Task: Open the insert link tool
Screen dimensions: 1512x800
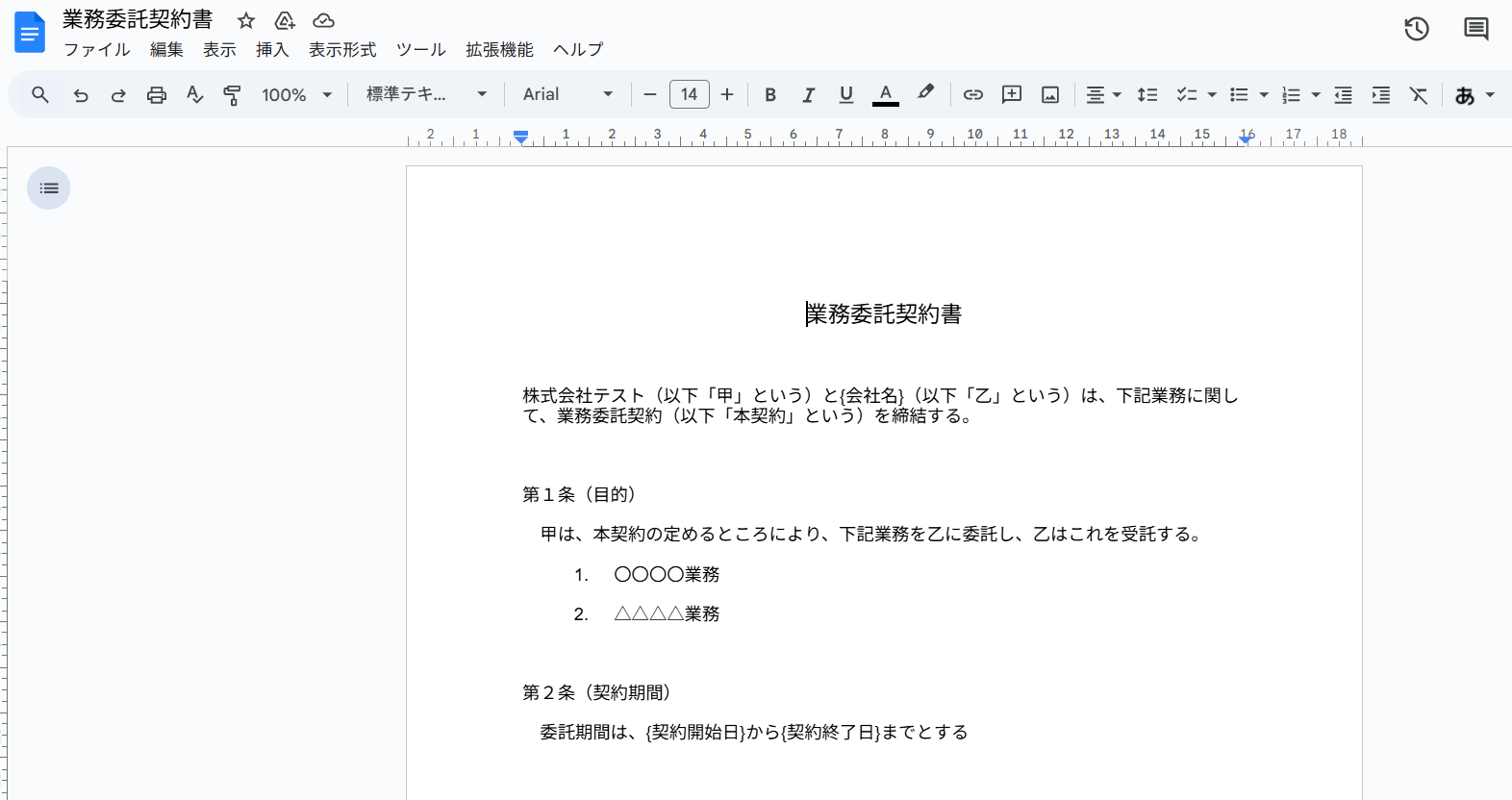Action: tap(973, 95)
